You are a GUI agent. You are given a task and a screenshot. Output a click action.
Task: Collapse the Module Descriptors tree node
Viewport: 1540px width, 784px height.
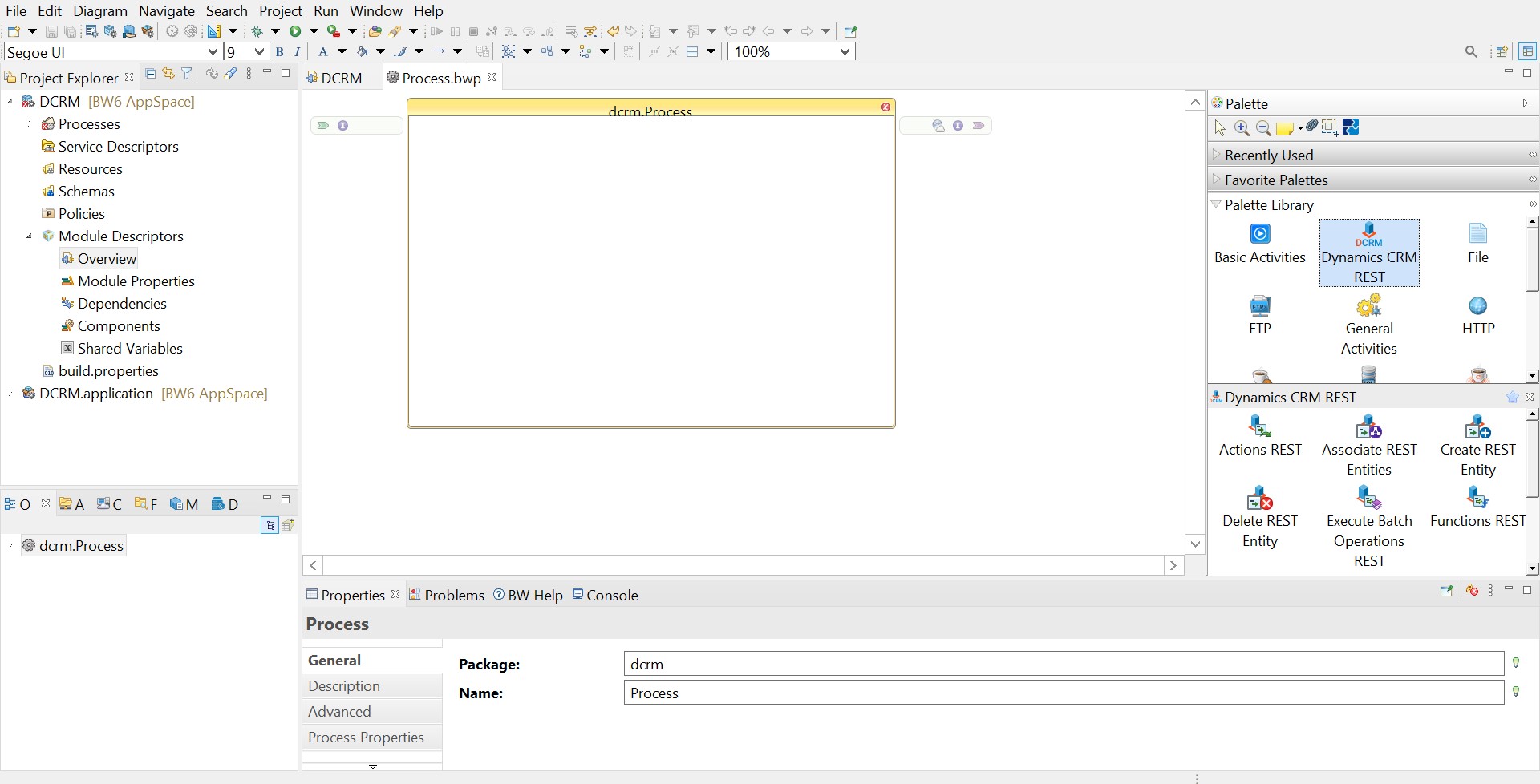point(30,236)
